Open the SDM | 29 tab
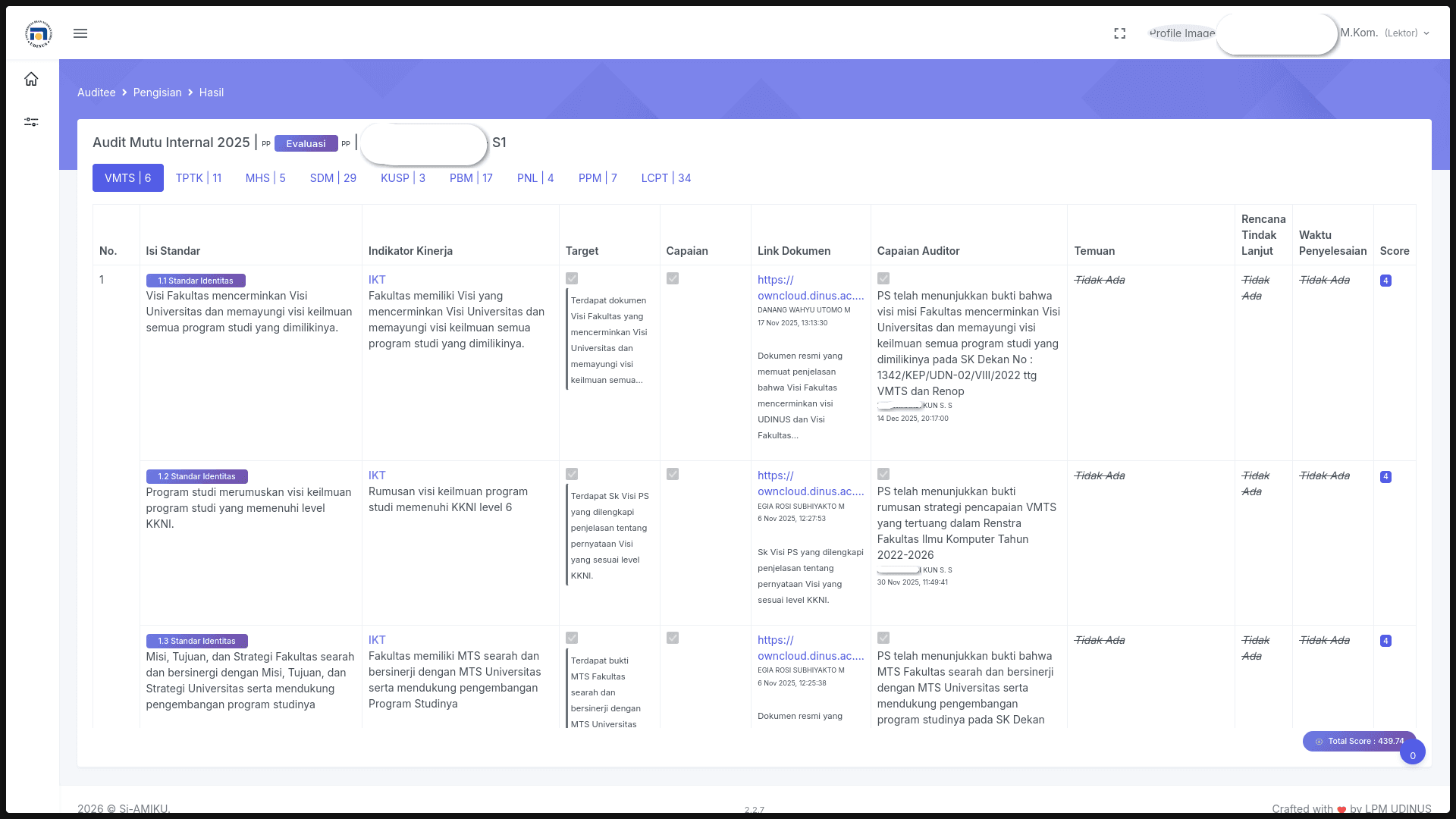The height and width of the screenshot is (819, 1456). (333, 178)
